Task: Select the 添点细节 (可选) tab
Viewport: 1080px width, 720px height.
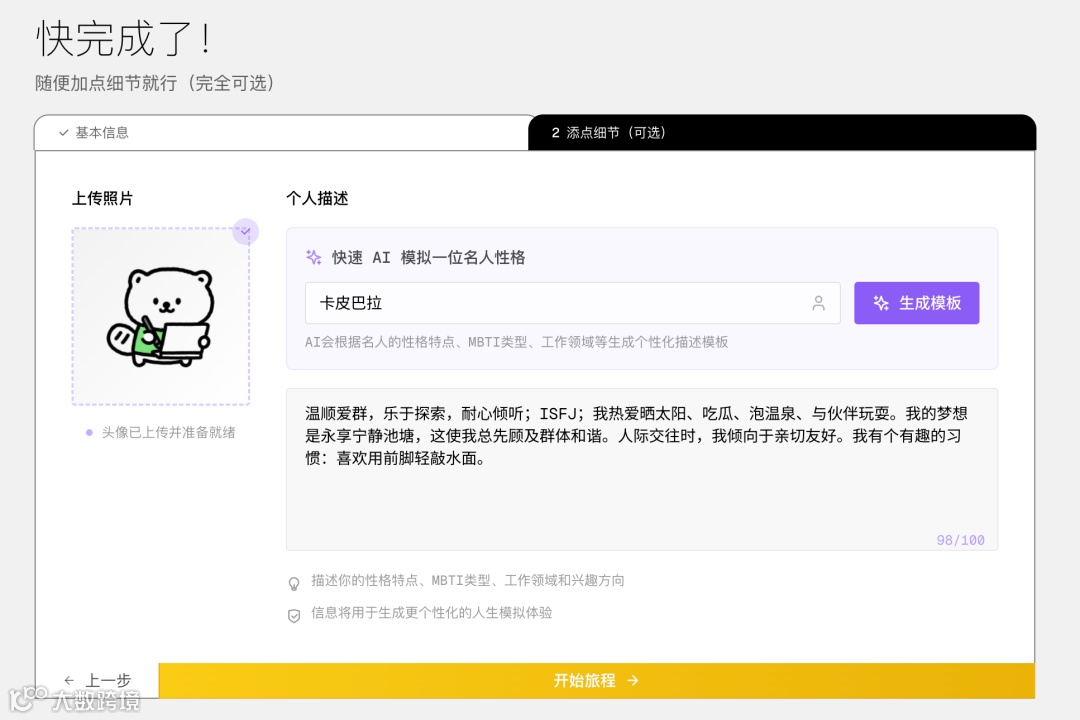Action: tap(782, 132)
